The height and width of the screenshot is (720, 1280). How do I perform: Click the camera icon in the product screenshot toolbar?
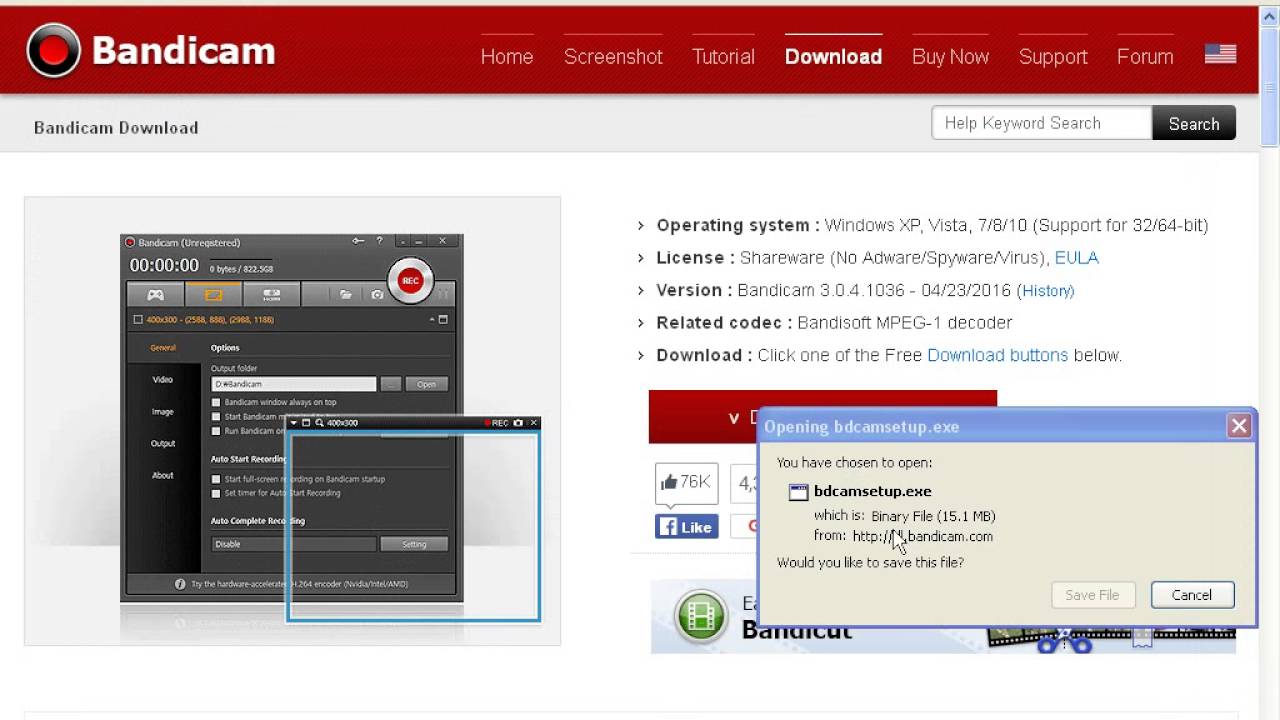coord(377,295)
